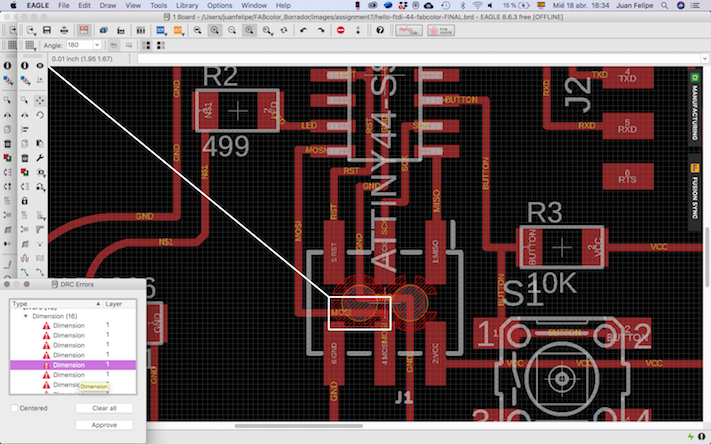The image size is (711, 444).
Task: Select the Delete trash can tool
Action: [24, 158]
